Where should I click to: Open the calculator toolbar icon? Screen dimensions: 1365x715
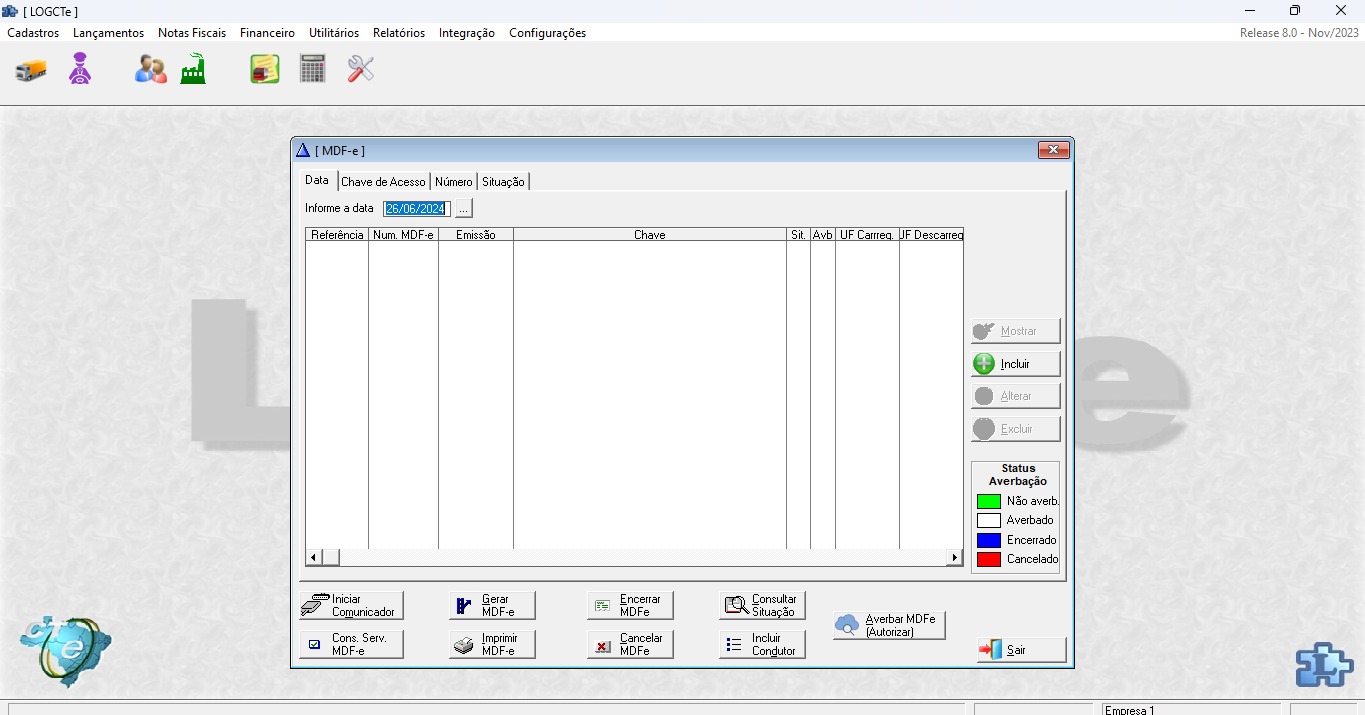[x=313, y=69]
